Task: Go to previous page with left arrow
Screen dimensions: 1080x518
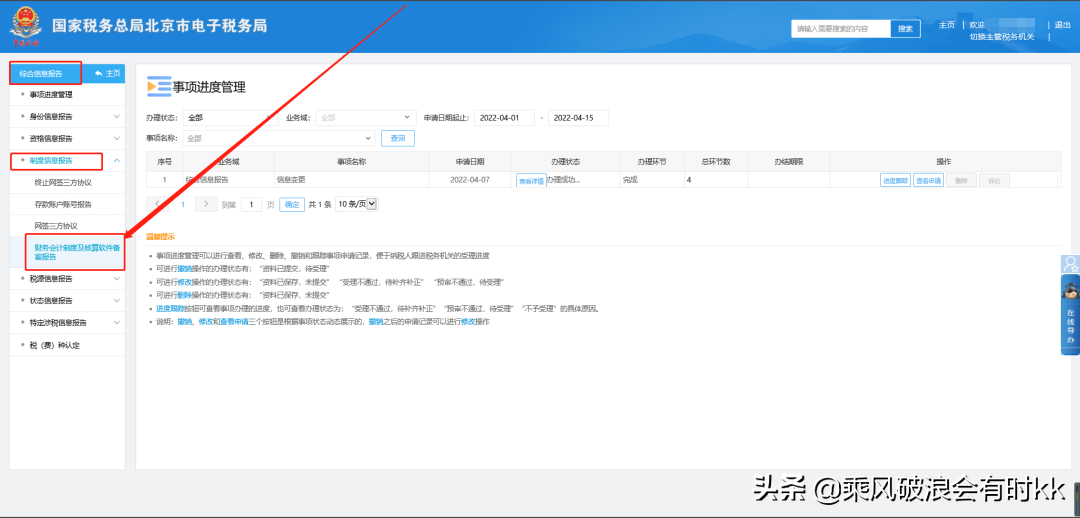Action: click(x=158, y=204)
